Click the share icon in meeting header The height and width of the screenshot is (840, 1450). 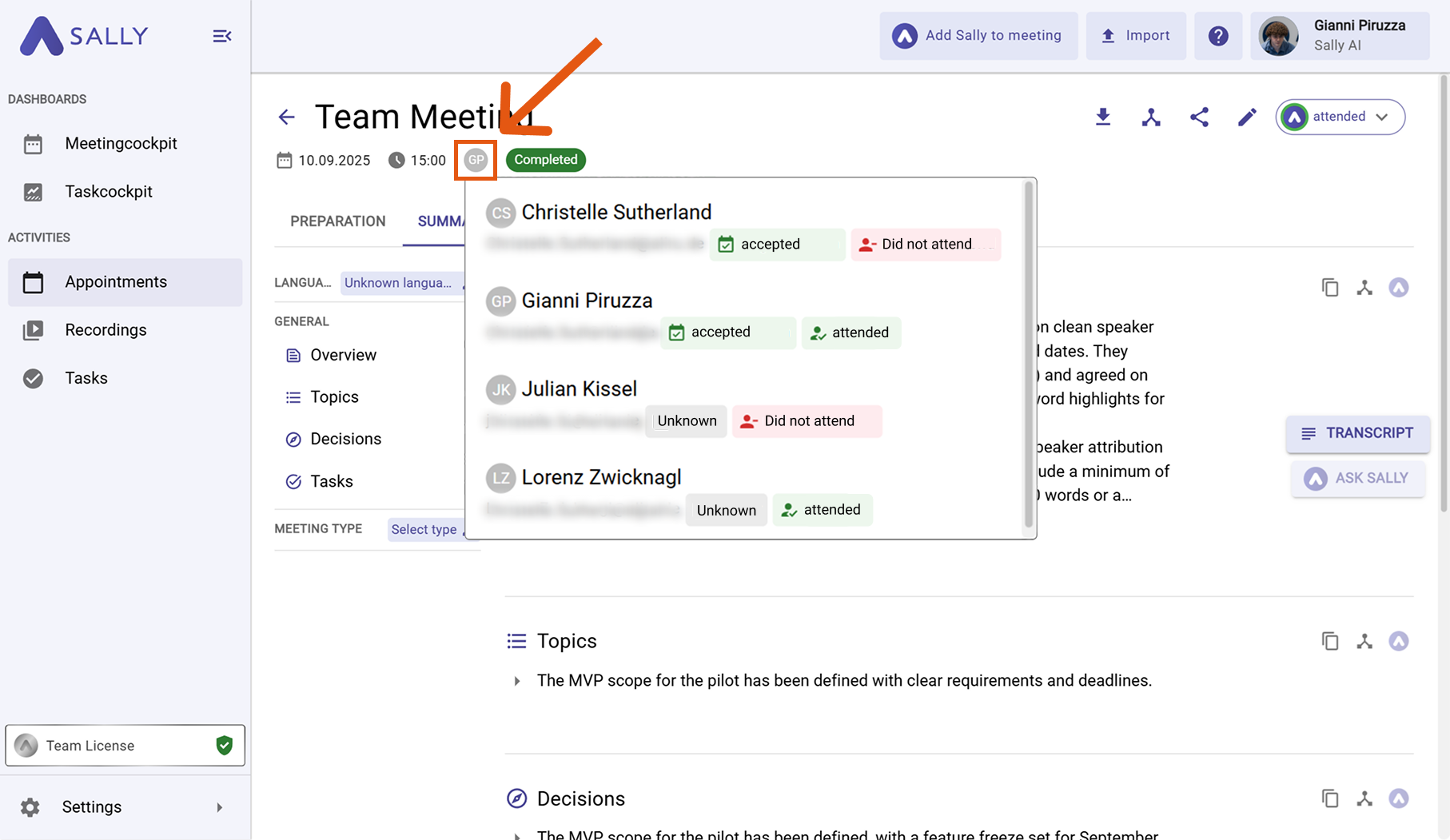coord(1198,117)
